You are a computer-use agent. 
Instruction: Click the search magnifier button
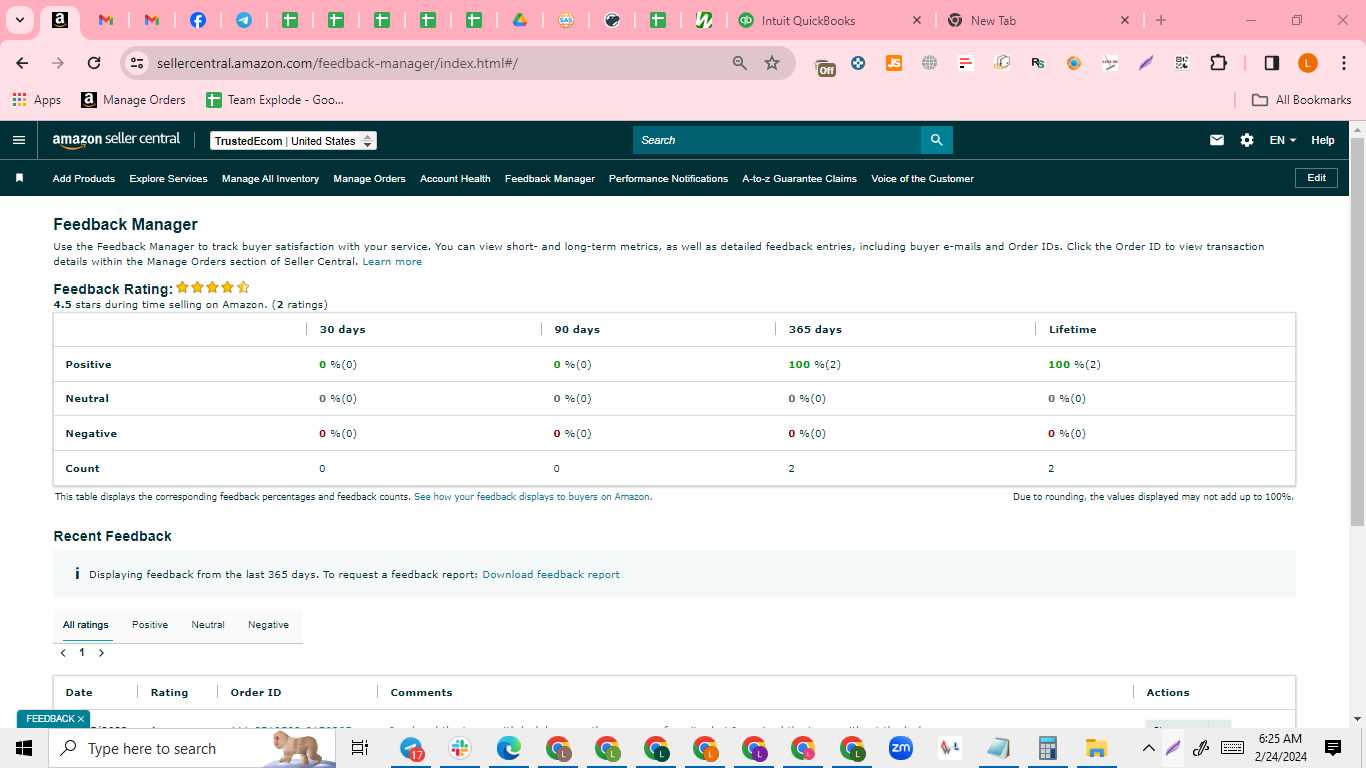(937, 140)
